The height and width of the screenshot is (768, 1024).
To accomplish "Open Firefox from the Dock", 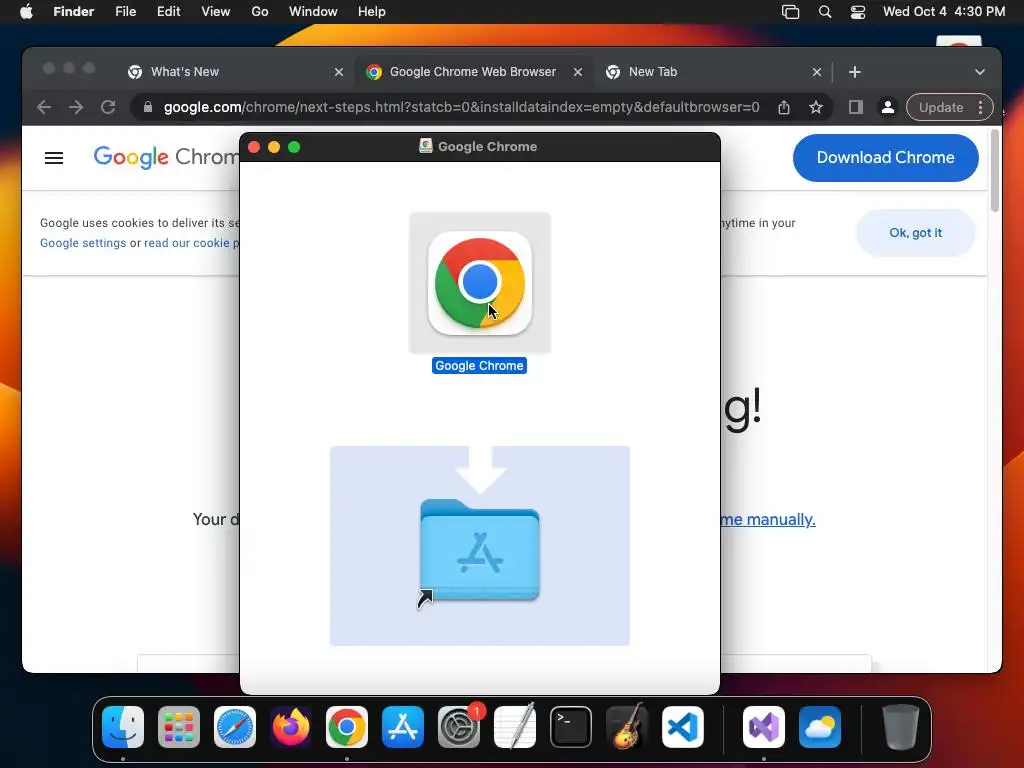I will click(x=291, y=727).
